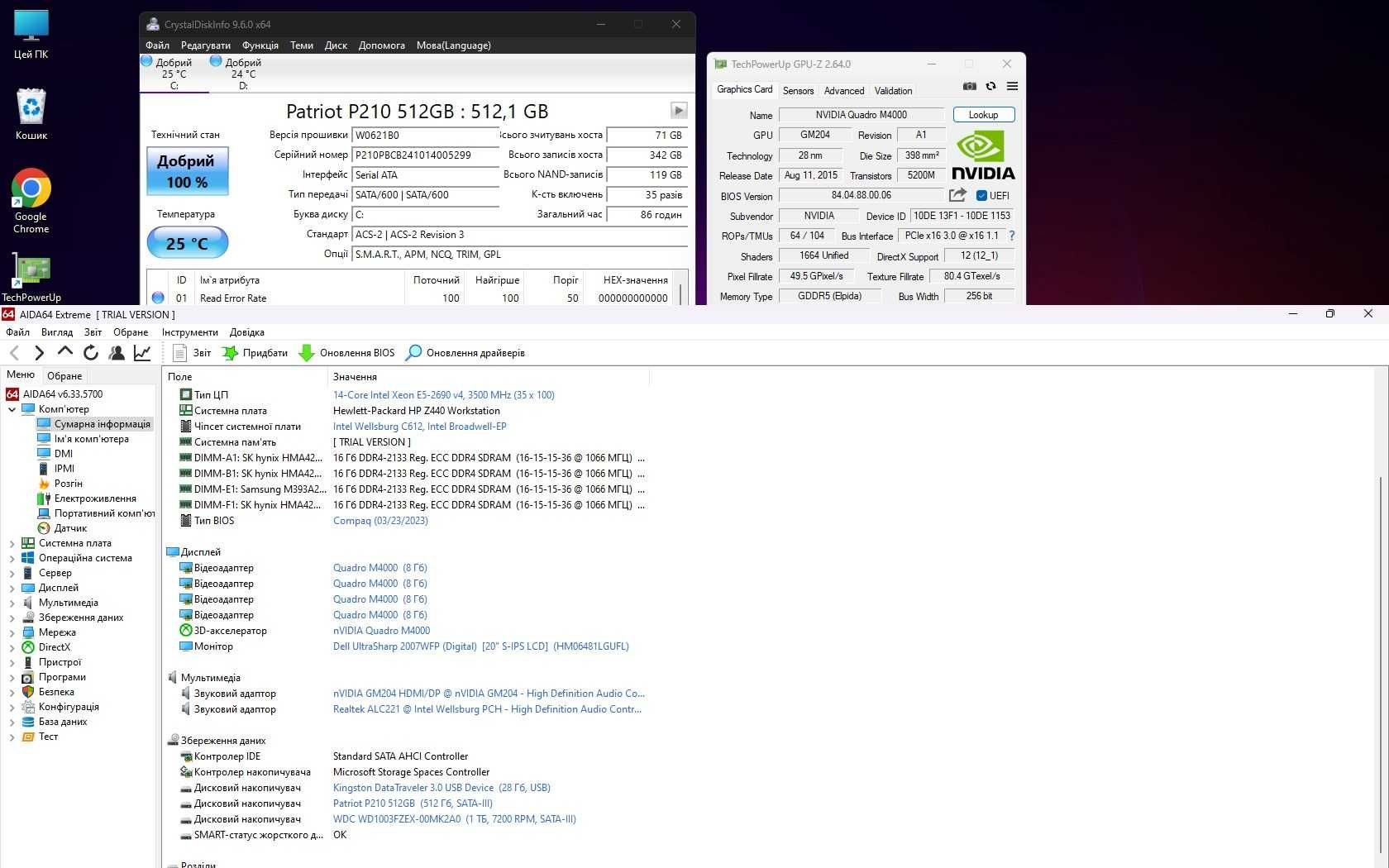The width and height of the screenshot is (1389, 868).
Task: Click the AIDA64 refresh icon
Action: 91,353
